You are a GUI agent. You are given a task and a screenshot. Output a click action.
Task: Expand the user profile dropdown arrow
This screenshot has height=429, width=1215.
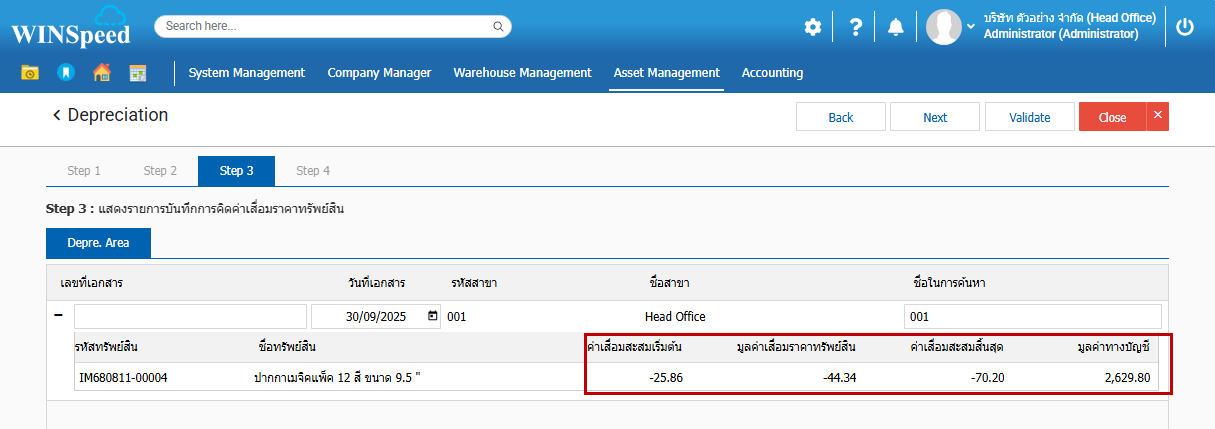tap(971, 26)
